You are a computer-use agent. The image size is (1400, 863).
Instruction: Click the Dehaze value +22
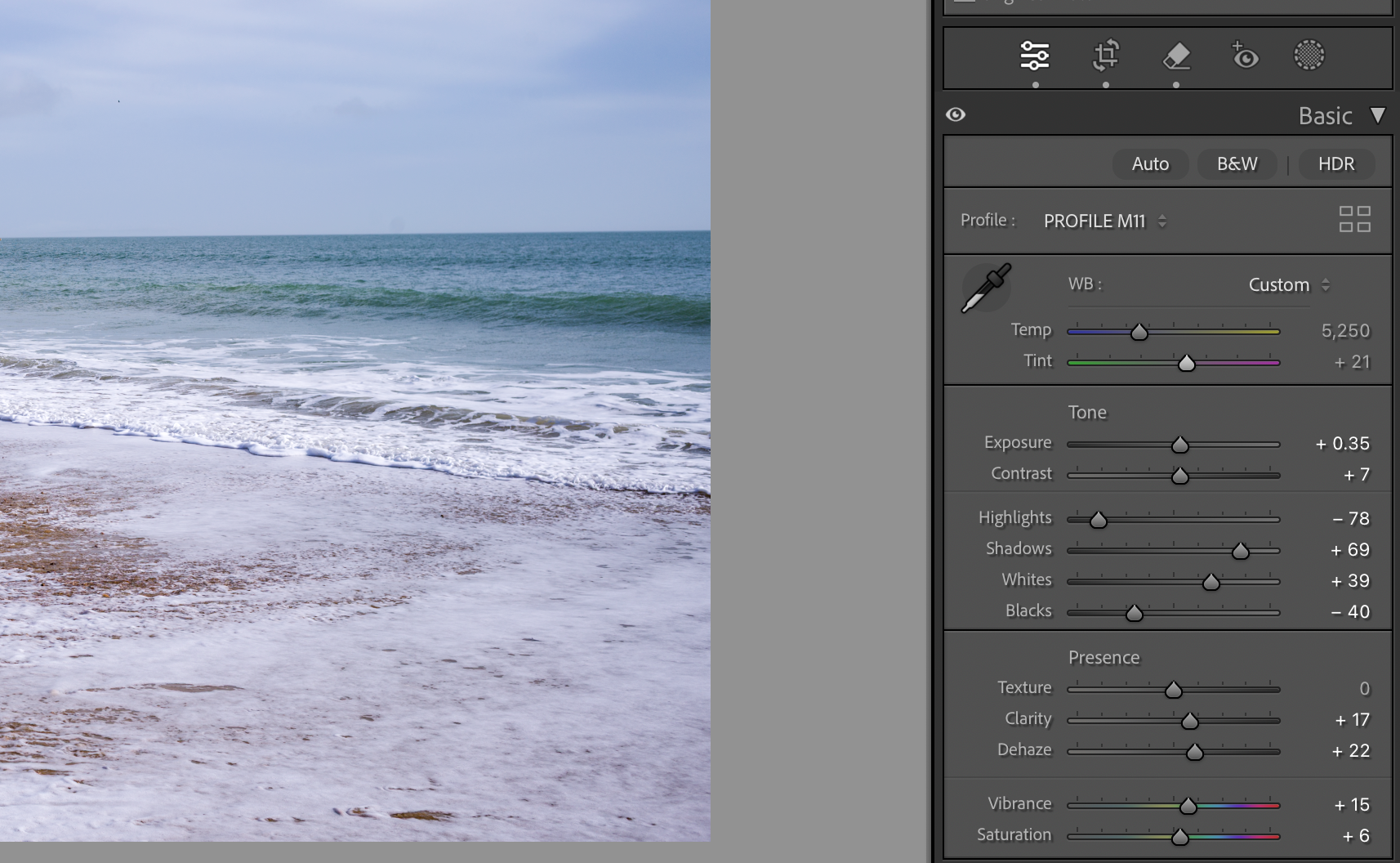1350,751
